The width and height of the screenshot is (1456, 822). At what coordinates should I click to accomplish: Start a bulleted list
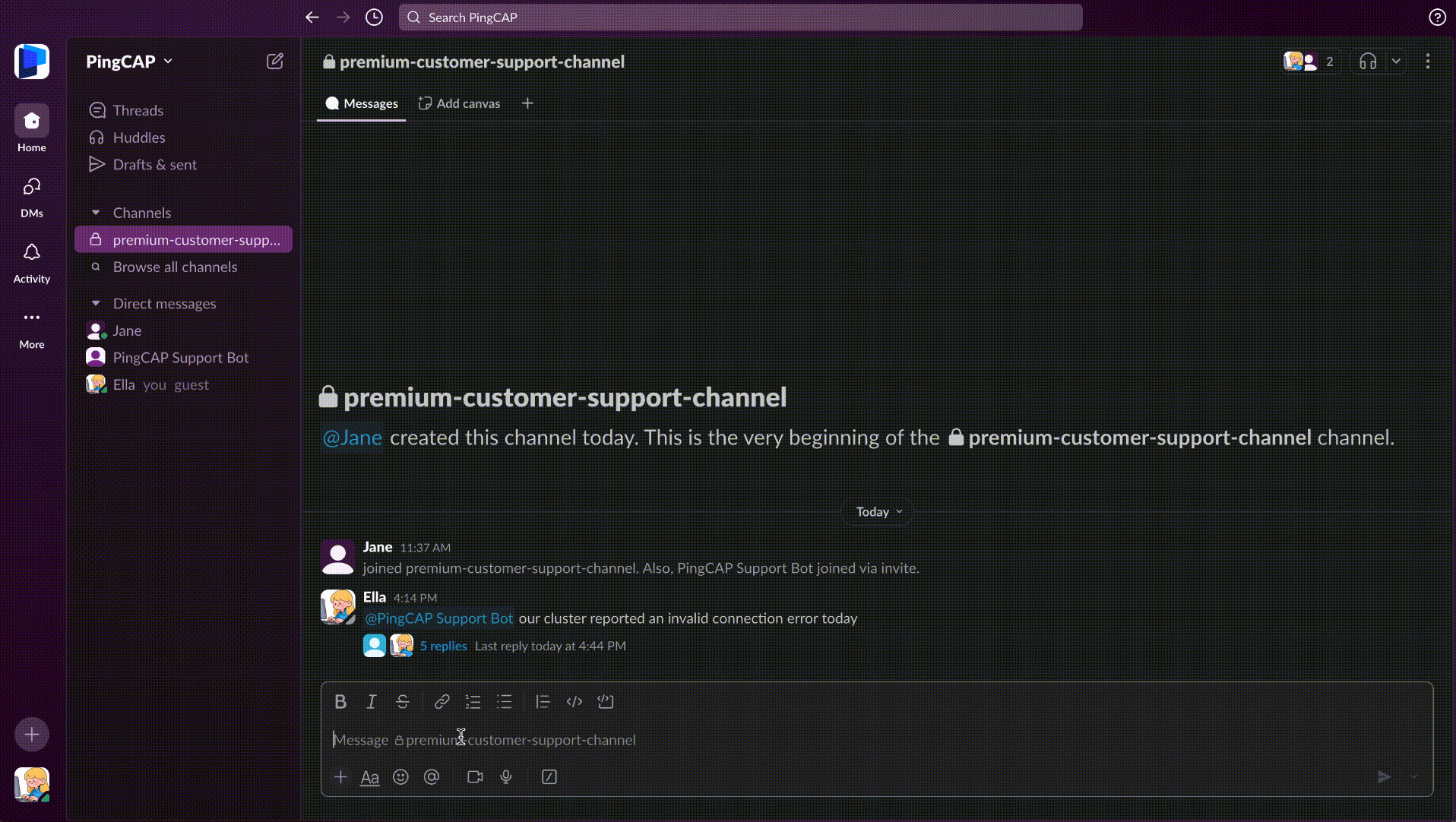click(x=505, y=702)
